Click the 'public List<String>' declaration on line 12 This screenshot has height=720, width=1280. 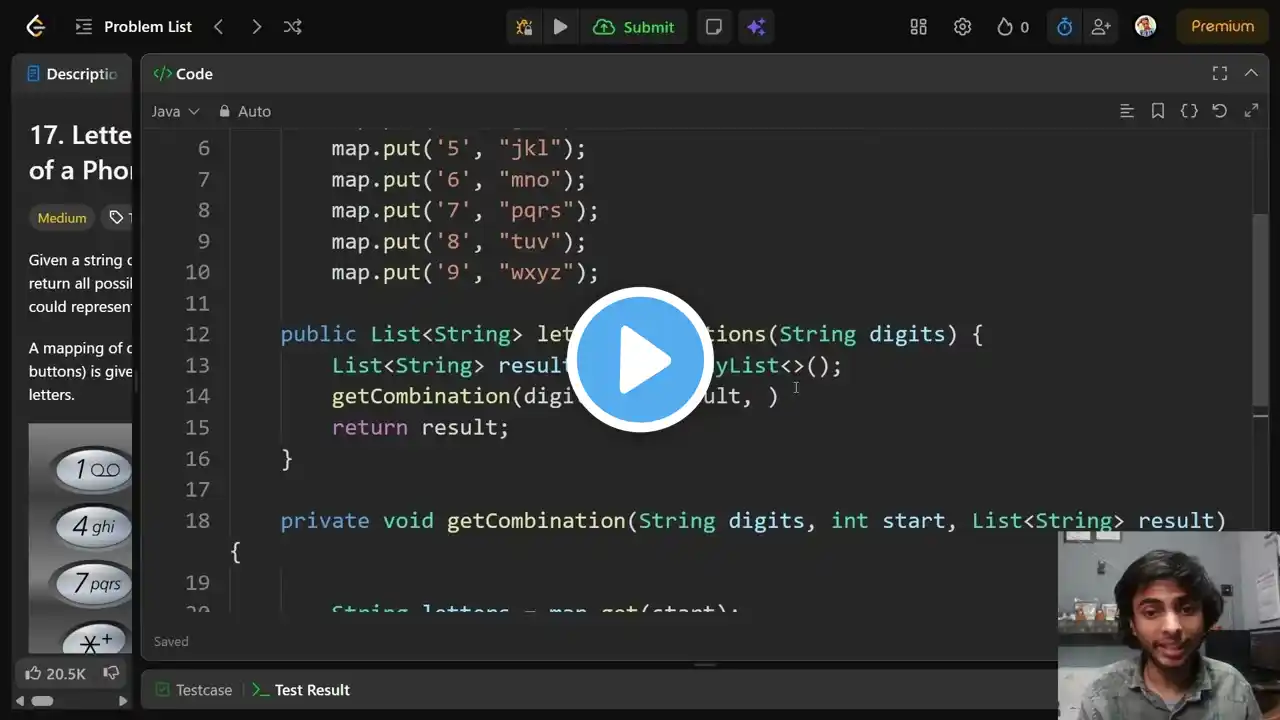402,335
